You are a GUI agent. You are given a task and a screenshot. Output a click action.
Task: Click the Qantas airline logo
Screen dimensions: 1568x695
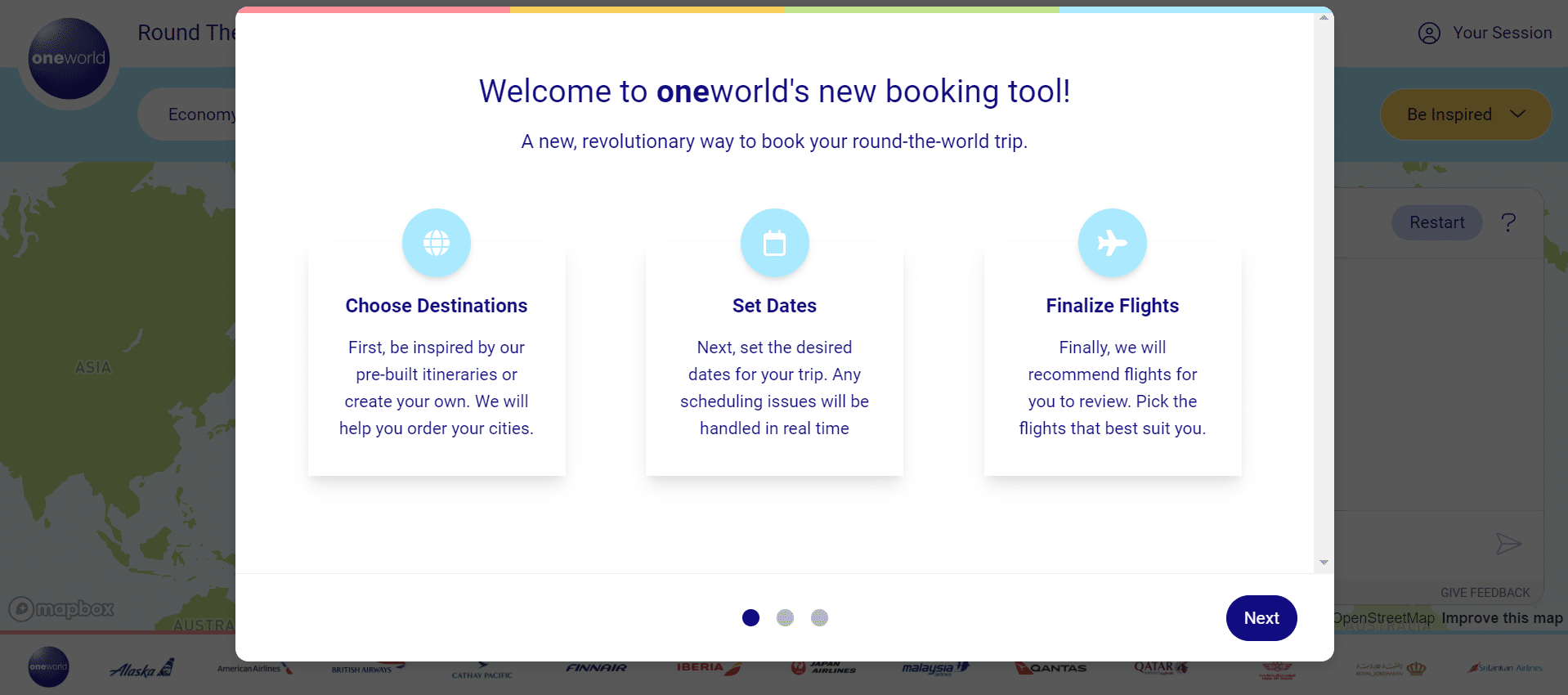pos(1051,668)
